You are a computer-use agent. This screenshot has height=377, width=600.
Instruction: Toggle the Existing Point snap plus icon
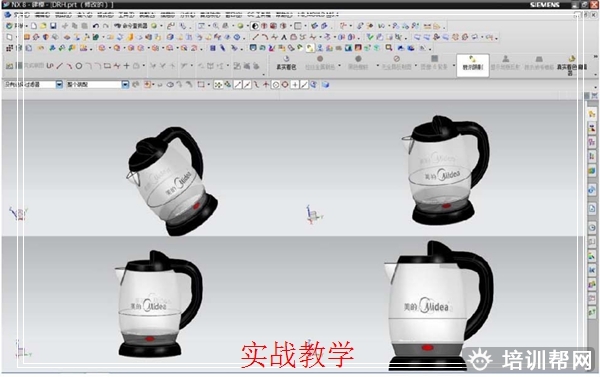coord(295,85)
